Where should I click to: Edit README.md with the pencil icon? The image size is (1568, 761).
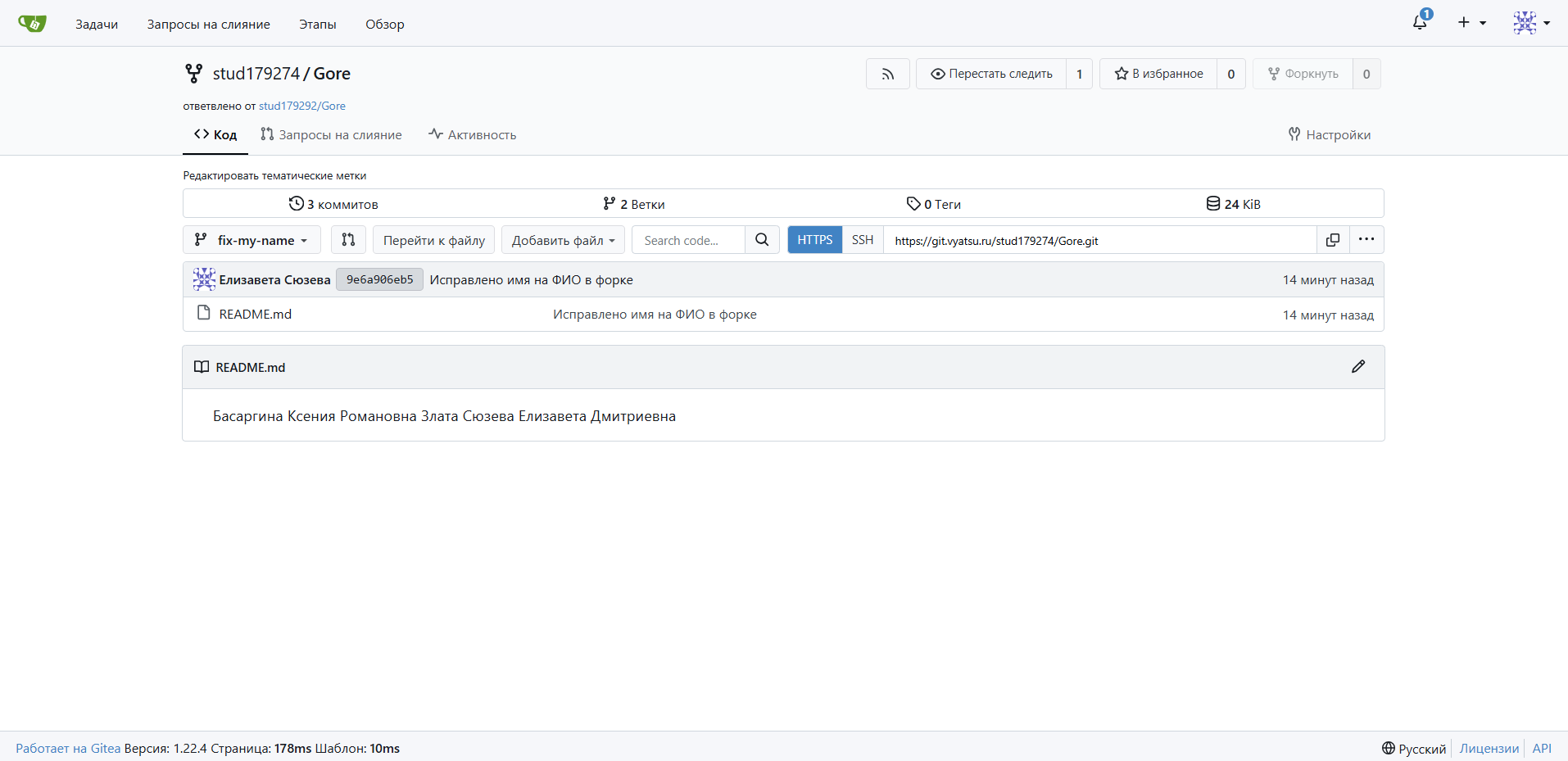(1358, 367)
